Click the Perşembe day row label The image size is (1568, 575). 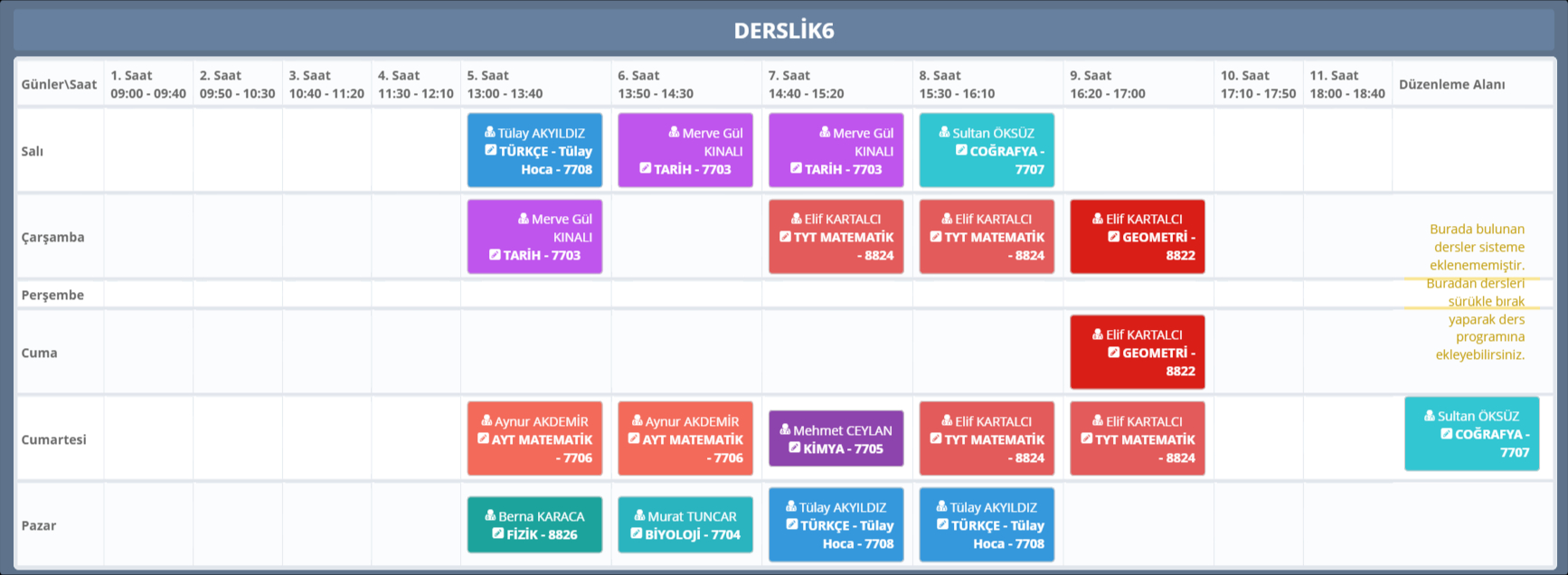pyautogui.click(x=52, y=295)
